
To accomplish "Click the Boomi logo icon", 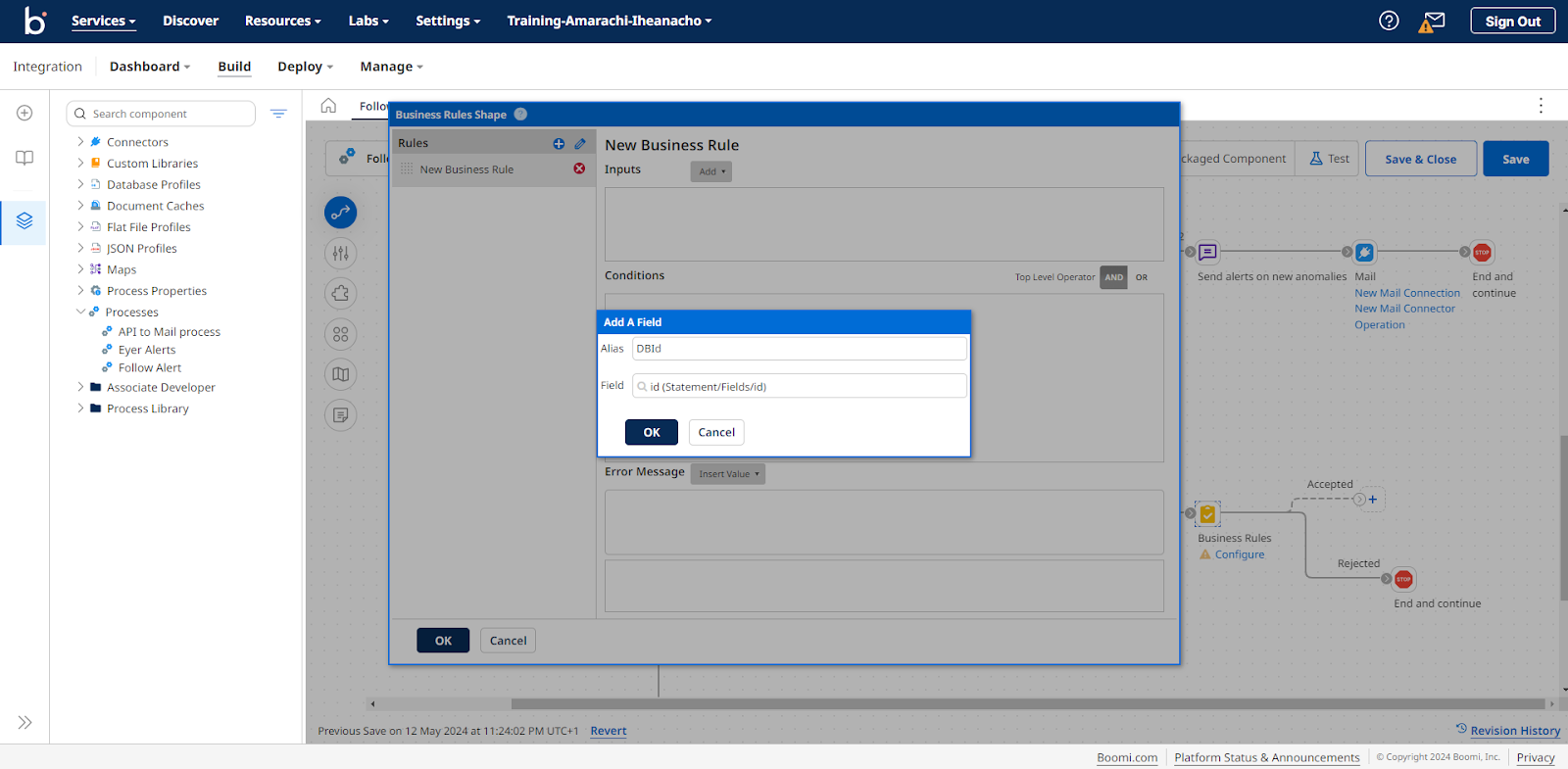I will point(35,21).
